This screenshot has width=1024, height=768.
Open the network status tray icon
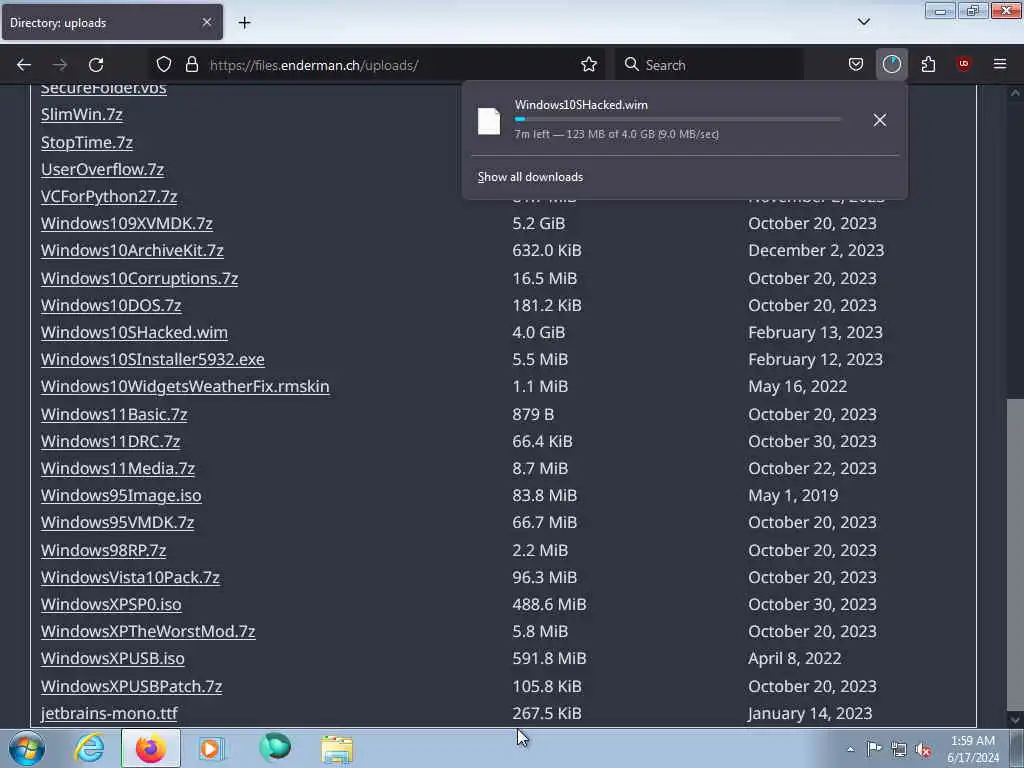point(899,750)
